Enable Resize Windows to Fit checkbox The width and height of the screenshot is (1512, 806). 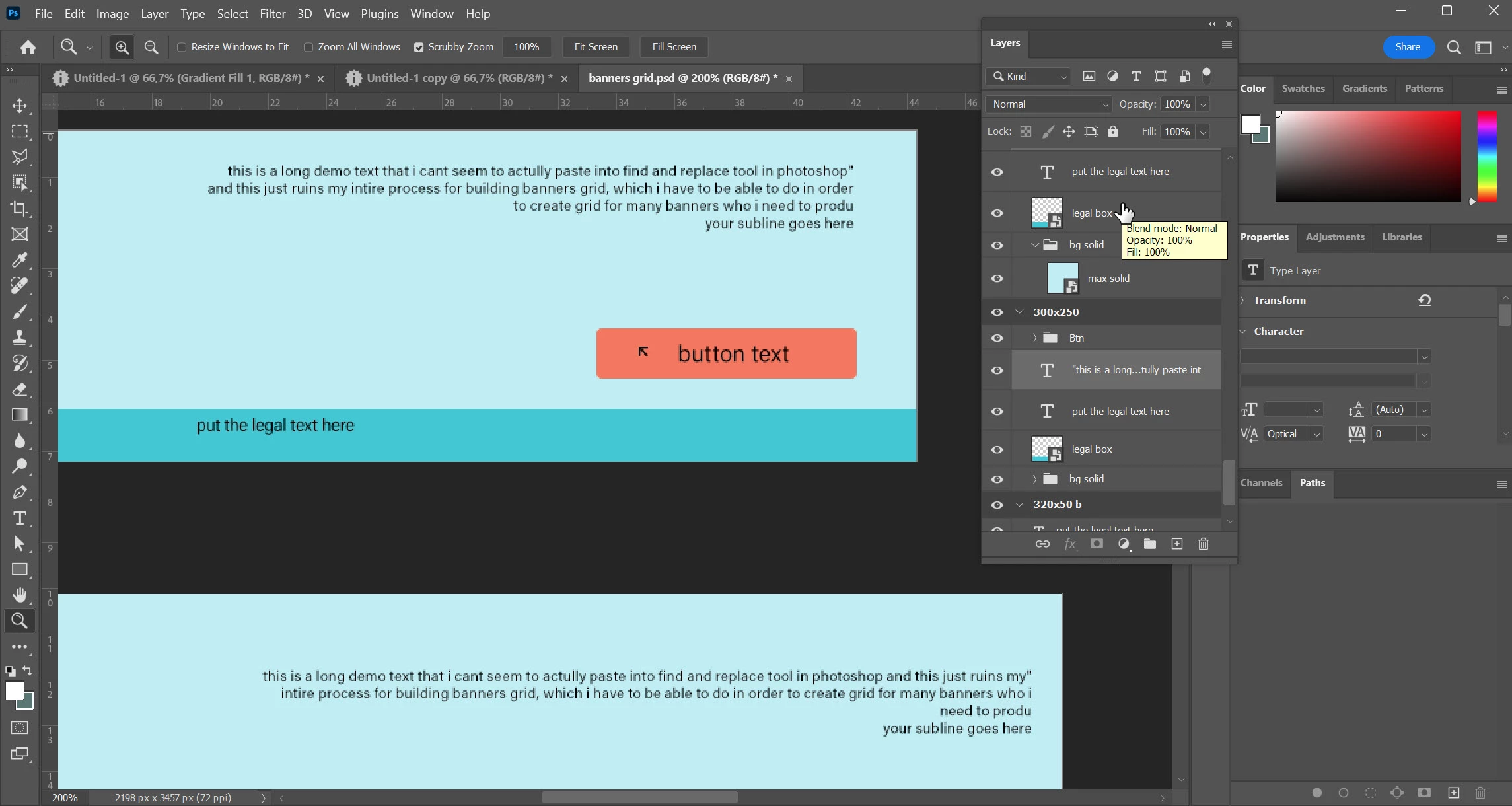[182, 47]
